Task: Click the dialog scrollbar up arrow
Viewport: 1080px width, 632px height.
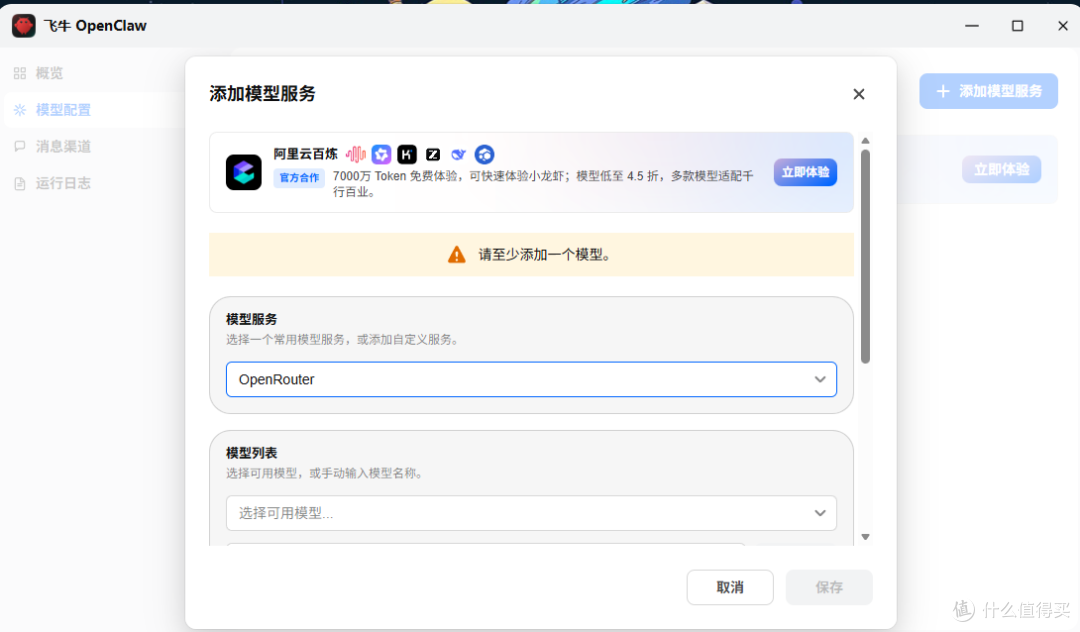Action: [x=865, y=140]
